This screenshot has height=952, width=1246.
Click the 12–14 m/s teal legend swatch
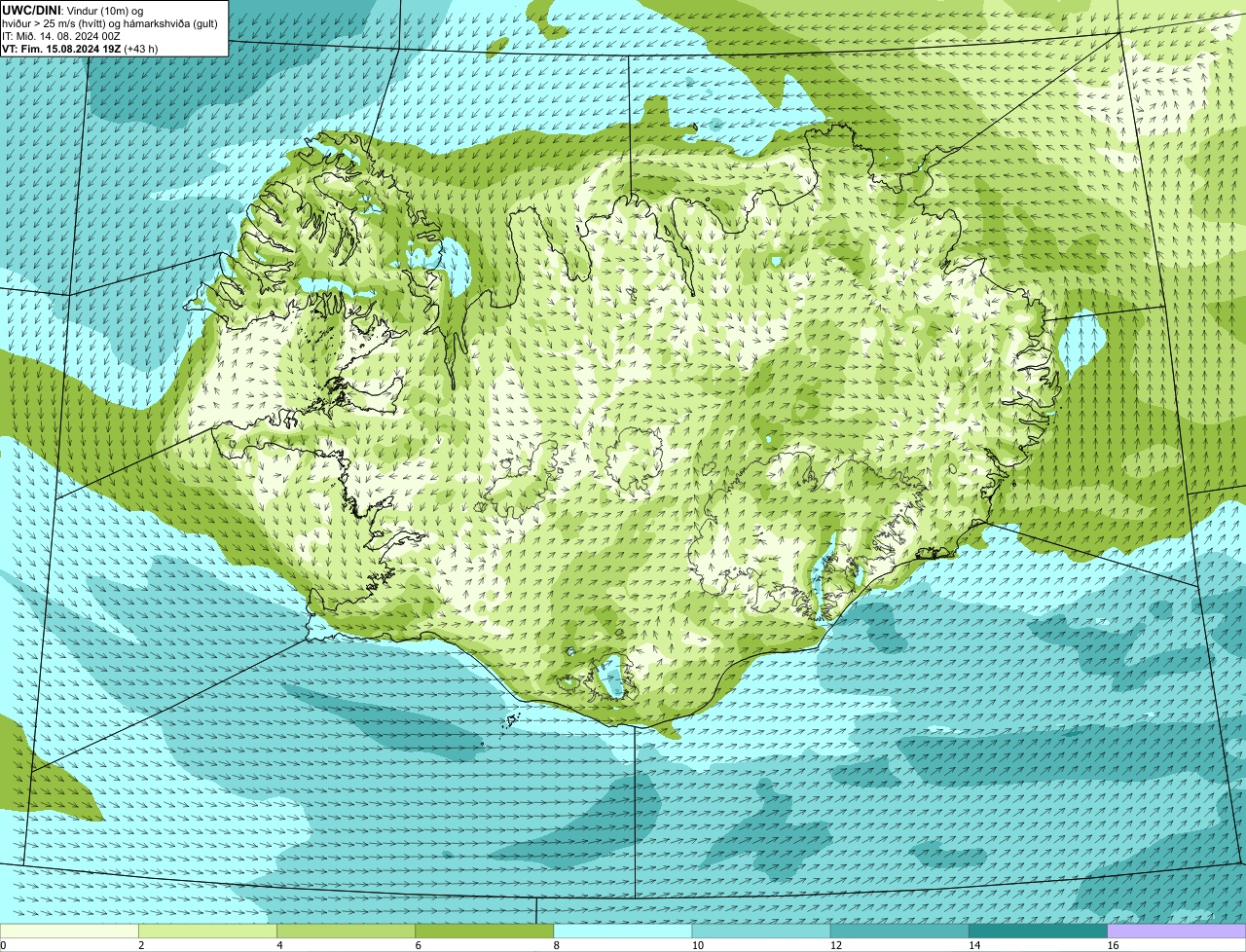click(x=899, y=931)
